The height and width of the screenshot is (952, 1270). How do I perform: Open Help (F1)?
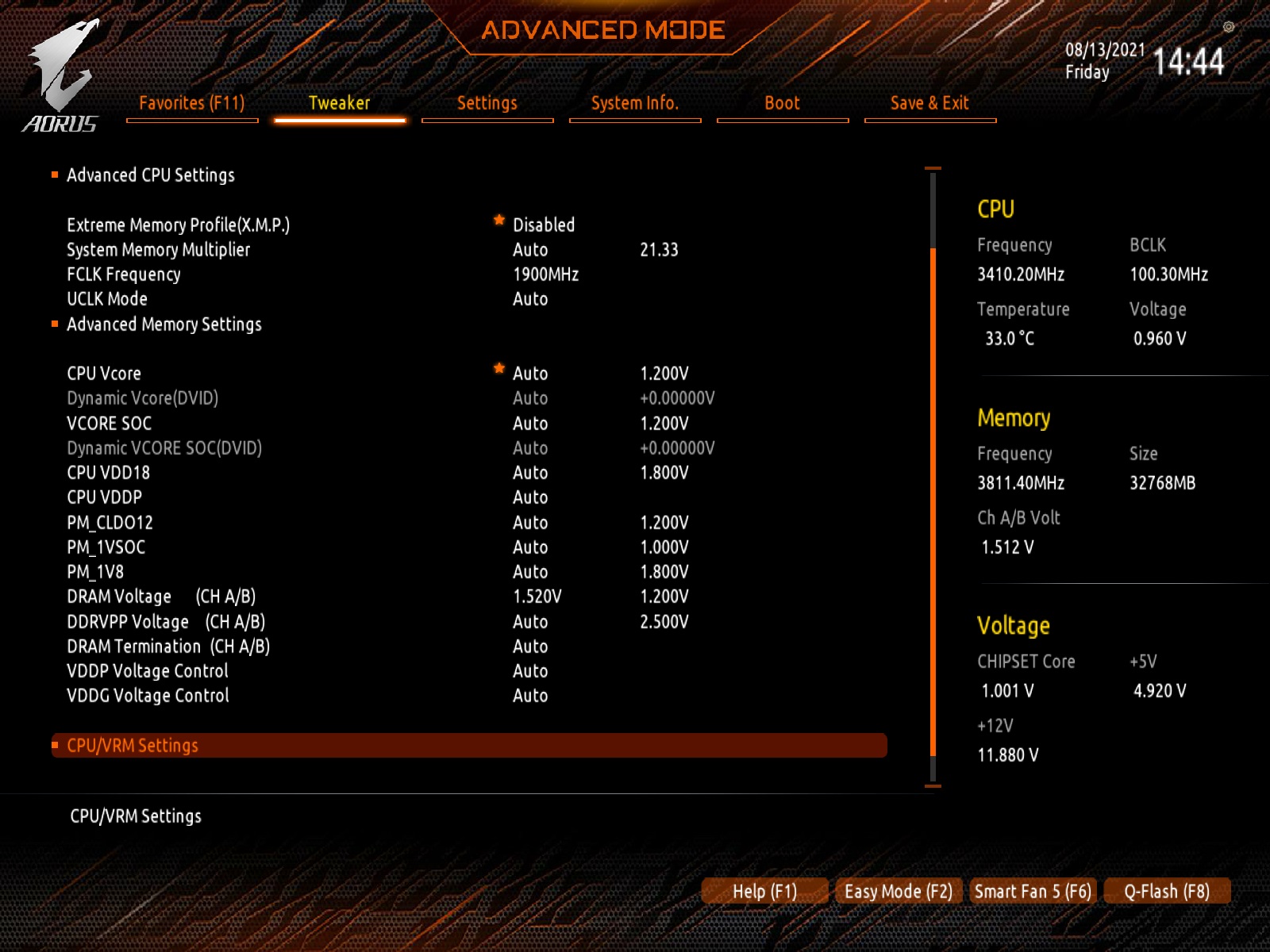point(765,891)
